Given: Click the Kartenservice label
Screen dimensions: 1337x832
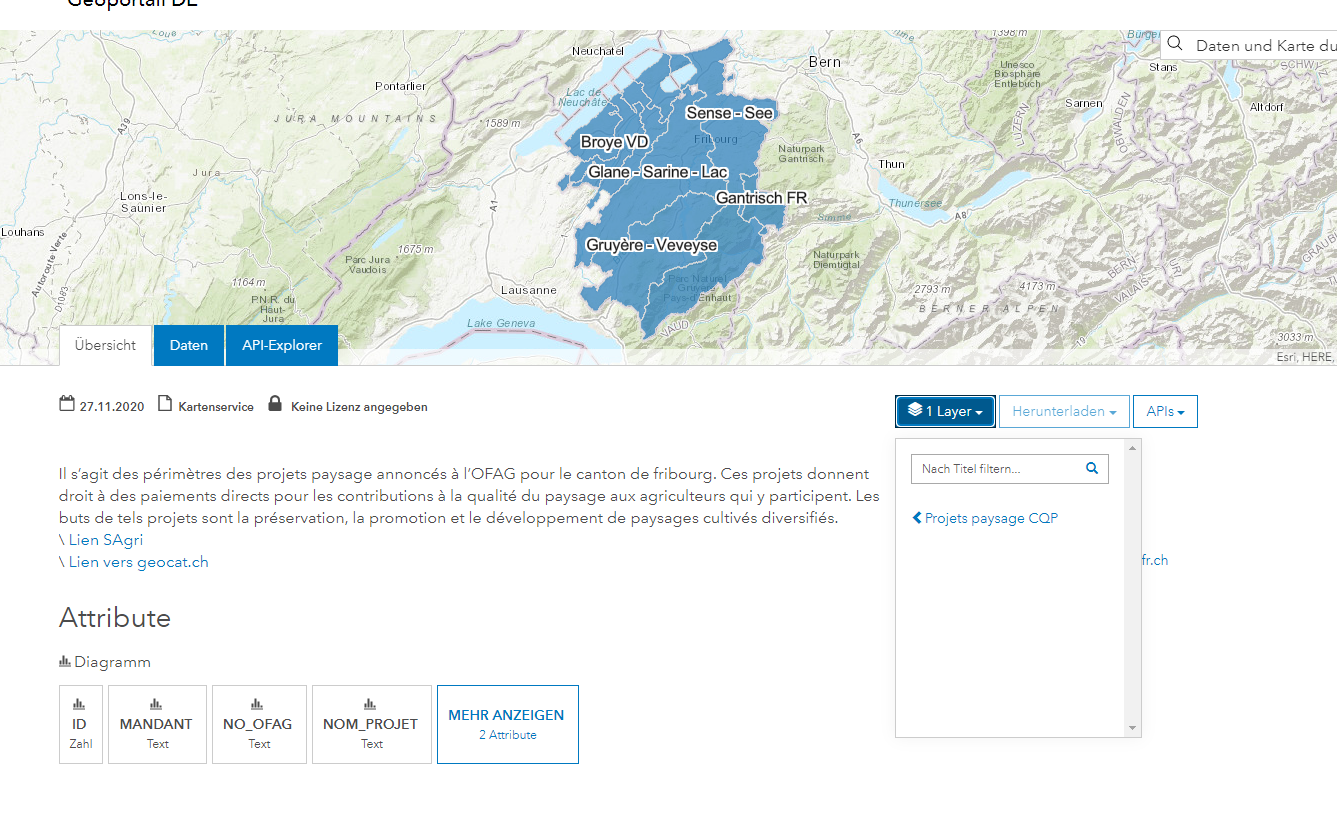Looking at the screenshot, I should 216,407.
